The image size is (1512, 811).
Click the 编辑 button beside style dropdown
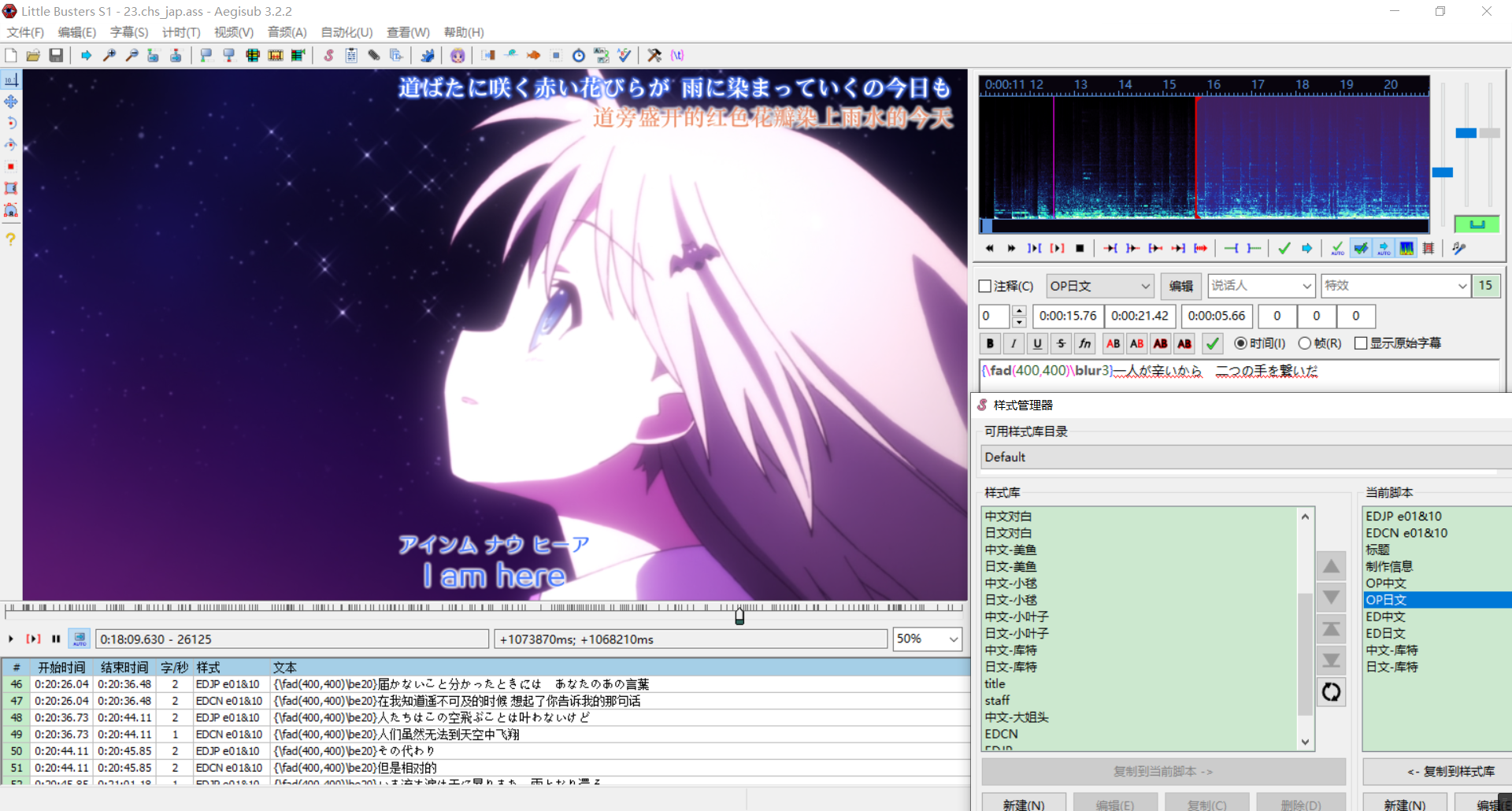pyautogui.click(x=1181, y=286)
